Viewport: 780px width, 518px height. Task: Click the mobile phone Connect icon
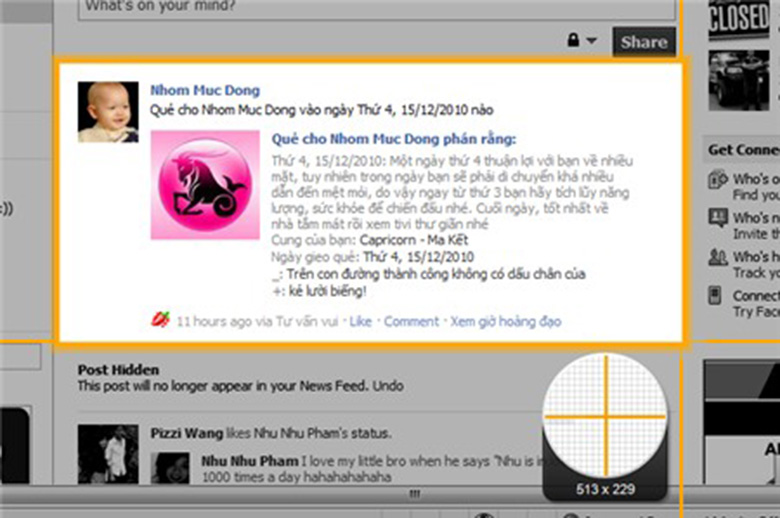[716, 295]
